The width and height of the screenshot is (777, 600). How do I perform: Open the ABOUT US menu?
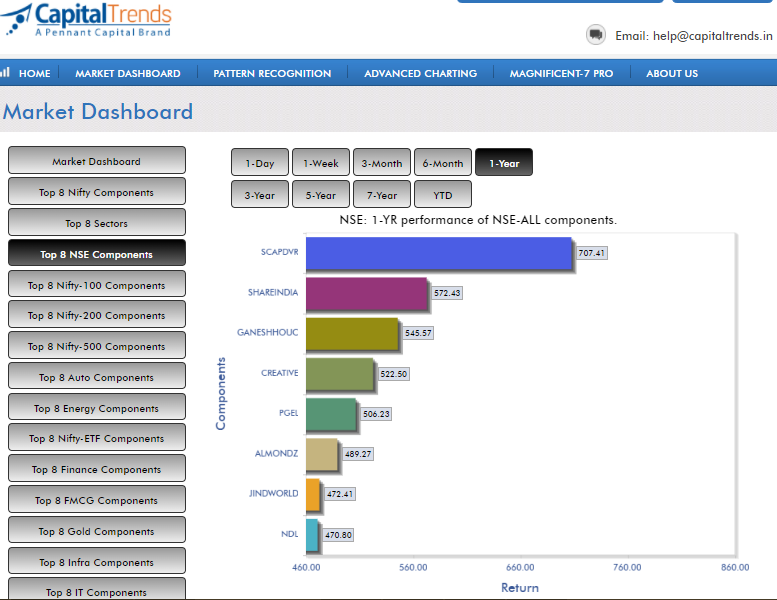[x=672, y=73]
